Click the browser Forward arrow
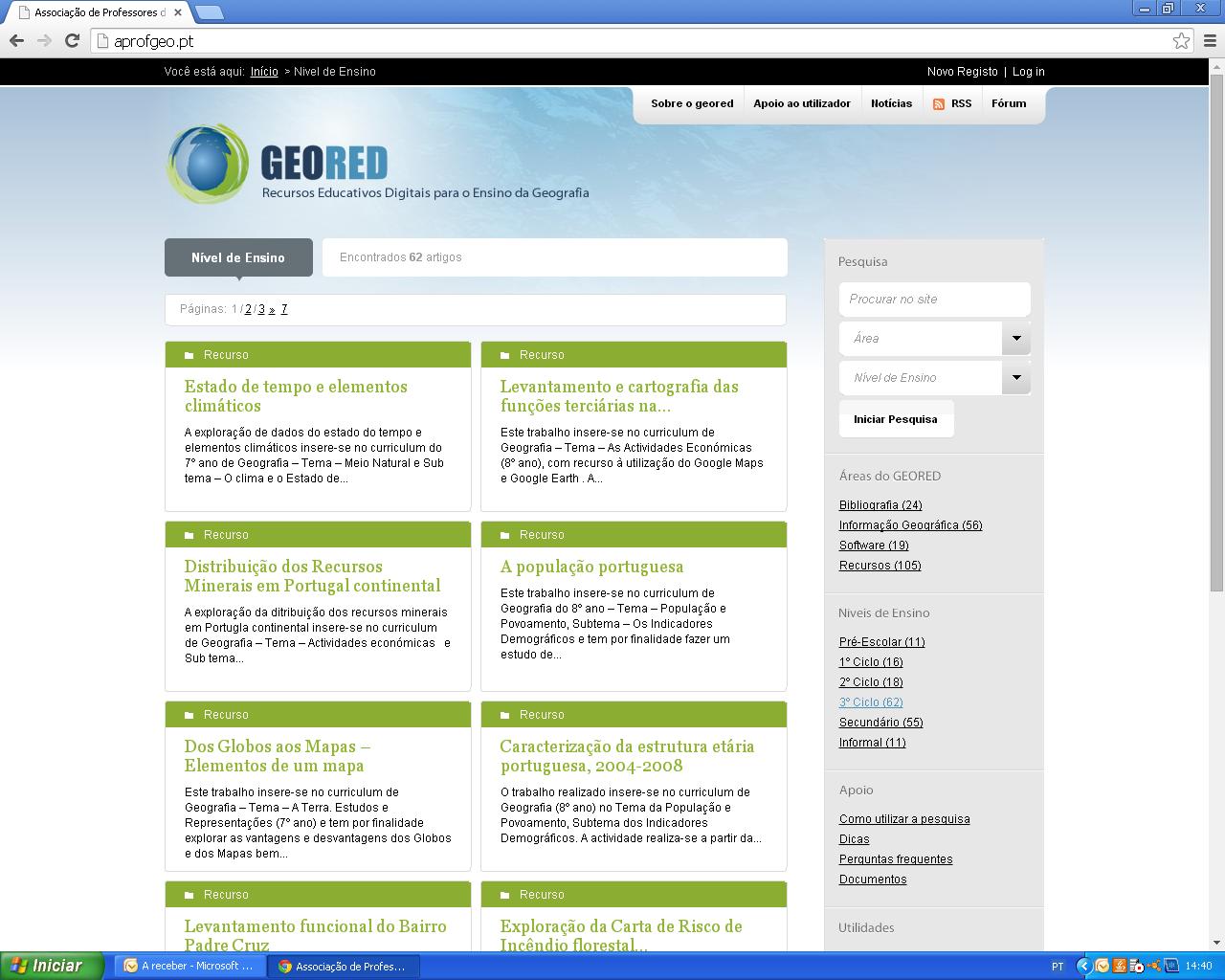Image resolution: width=1225 pixels, height=980 pixels. 44,40
